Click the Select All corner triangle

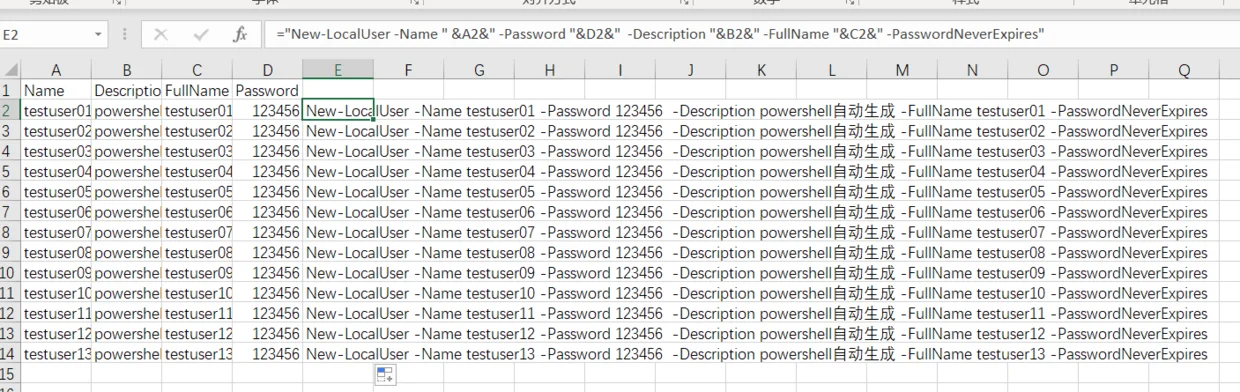pyautogui.click(x=11, y=70)
